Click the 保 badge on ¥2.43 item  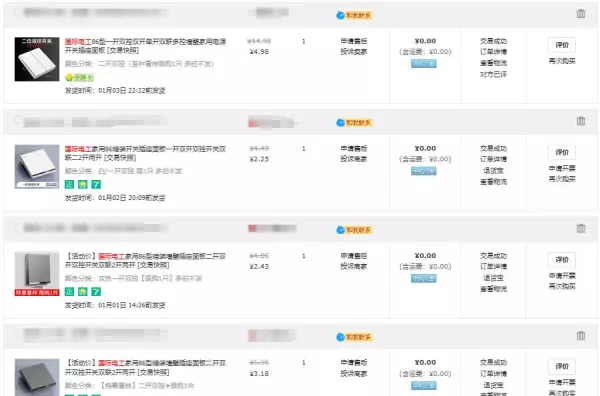pos(83,292)
